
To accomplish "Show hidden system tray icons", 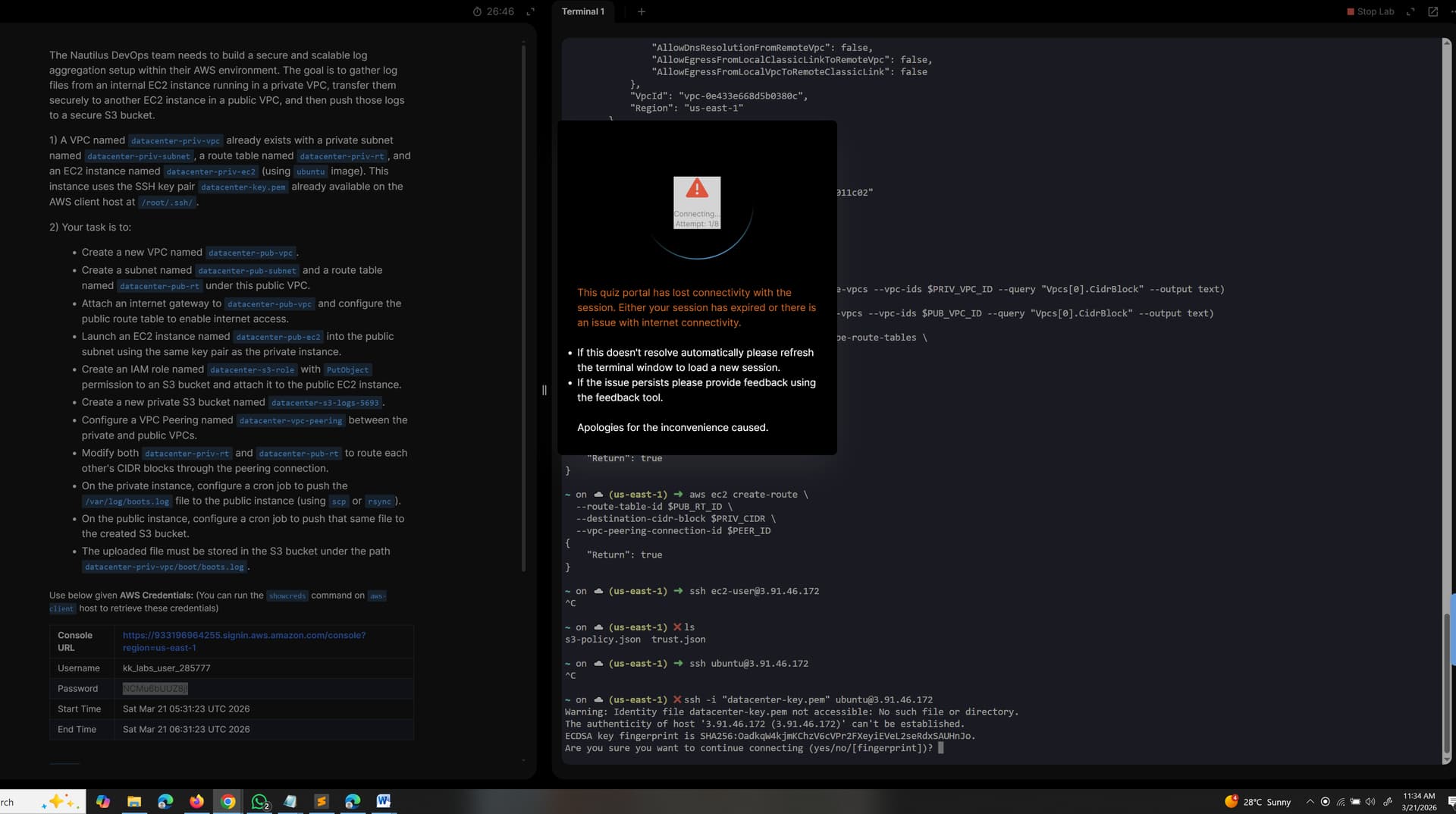I will coord(1310,802).
